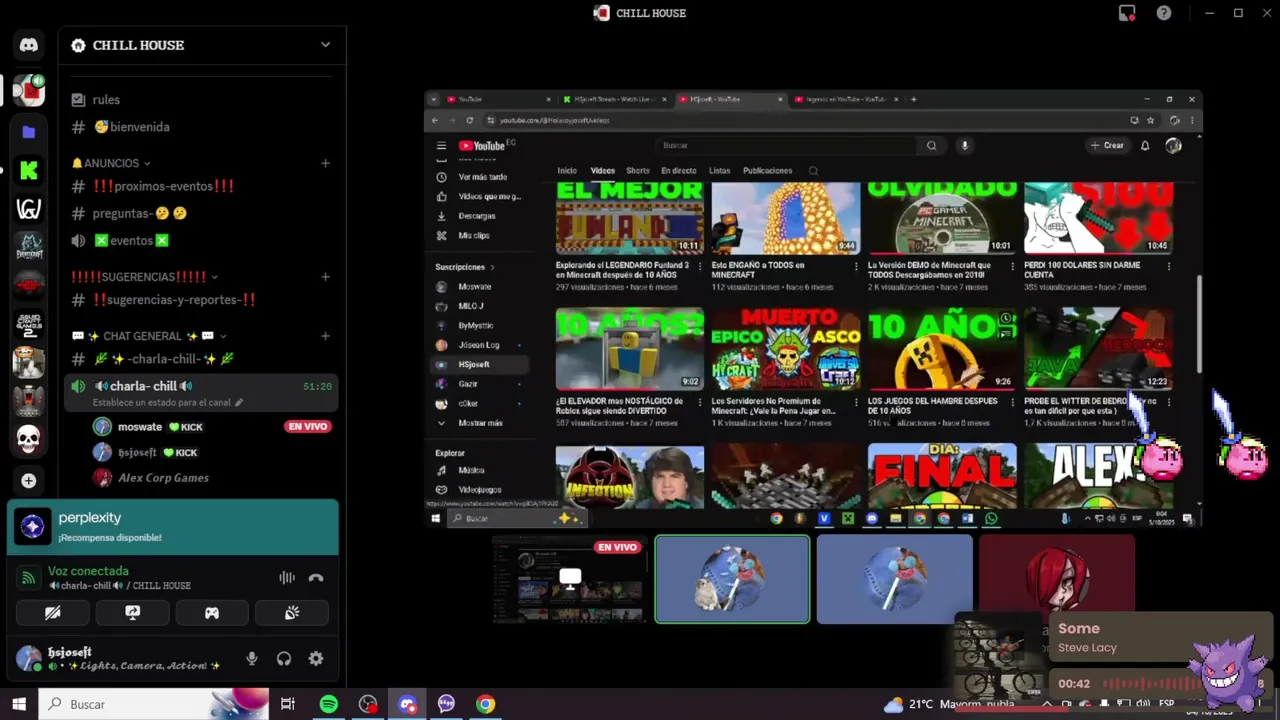Collapse the SUGERENCIAS category
The width and height of the screenshot is (1280, 720).
pos(214,277)
